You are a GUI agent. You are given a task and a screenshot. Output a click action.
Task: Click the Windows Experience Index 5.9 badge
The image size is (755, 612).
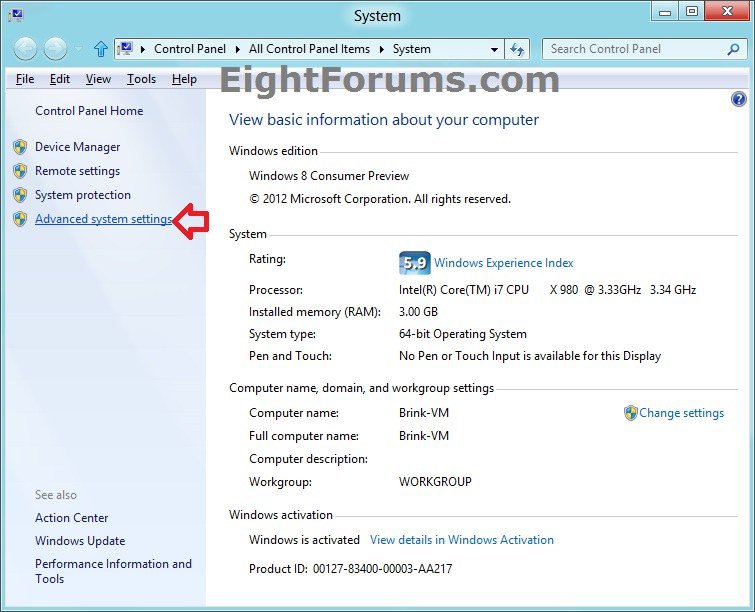(x=414, y=263)
